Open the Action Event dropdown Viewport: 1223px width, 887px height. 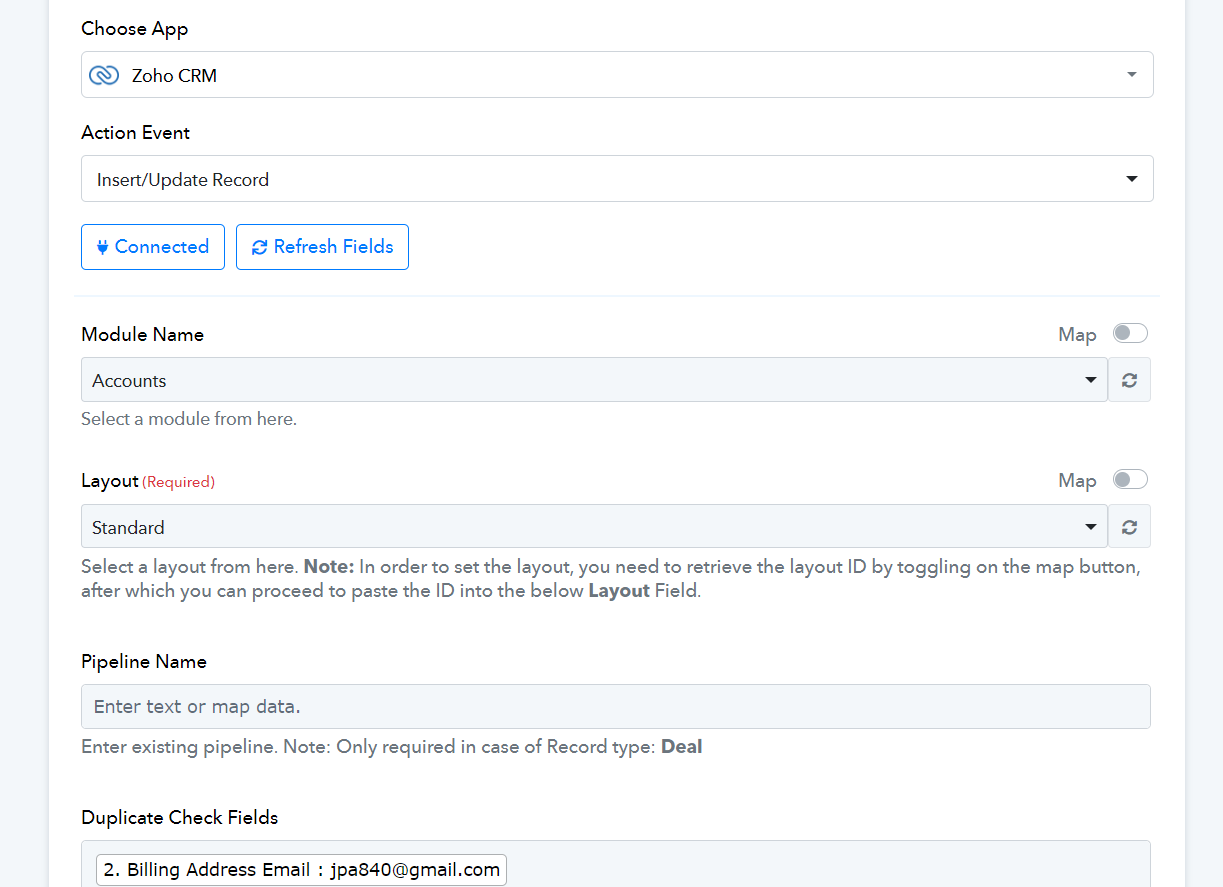617,179
